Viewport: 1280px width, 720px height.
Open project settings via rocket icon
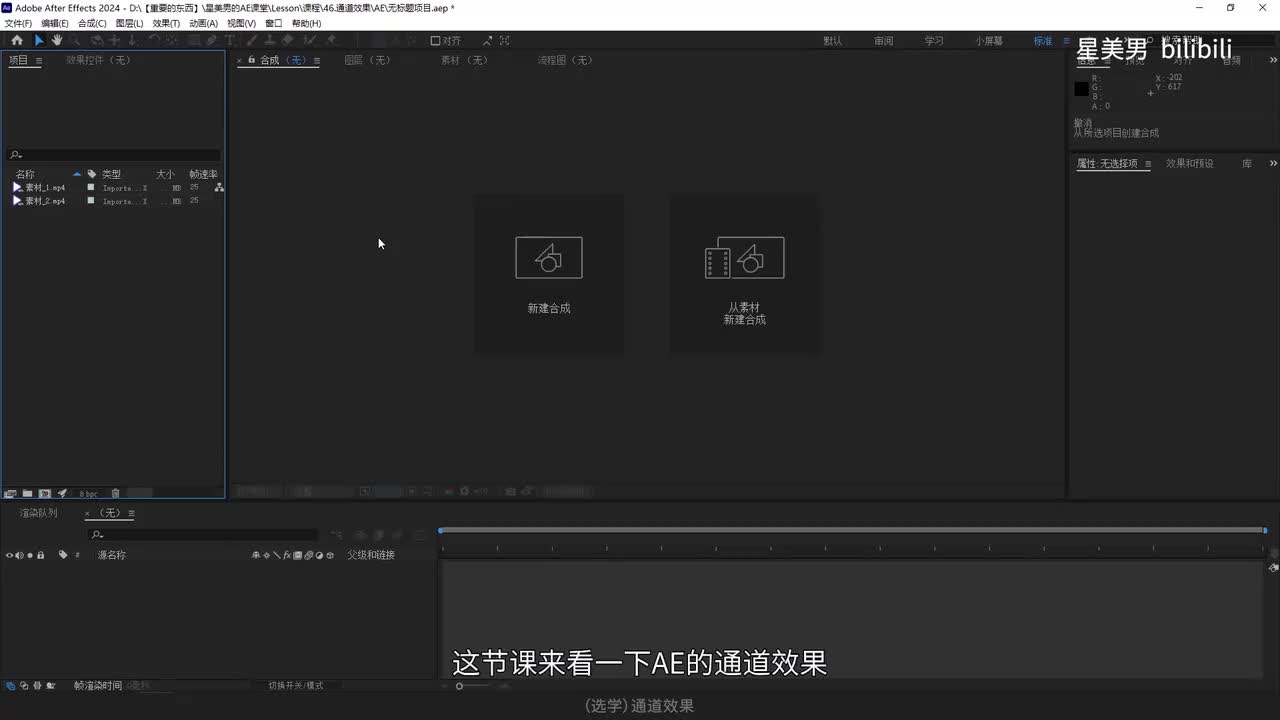(62, 493)
